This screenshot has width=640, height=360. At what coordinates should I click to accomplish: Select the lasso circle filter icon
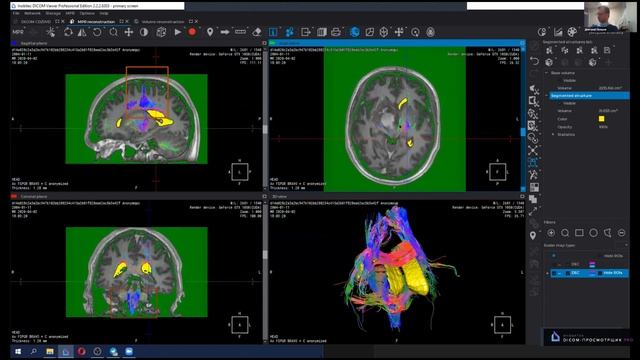tap(565, 233)
